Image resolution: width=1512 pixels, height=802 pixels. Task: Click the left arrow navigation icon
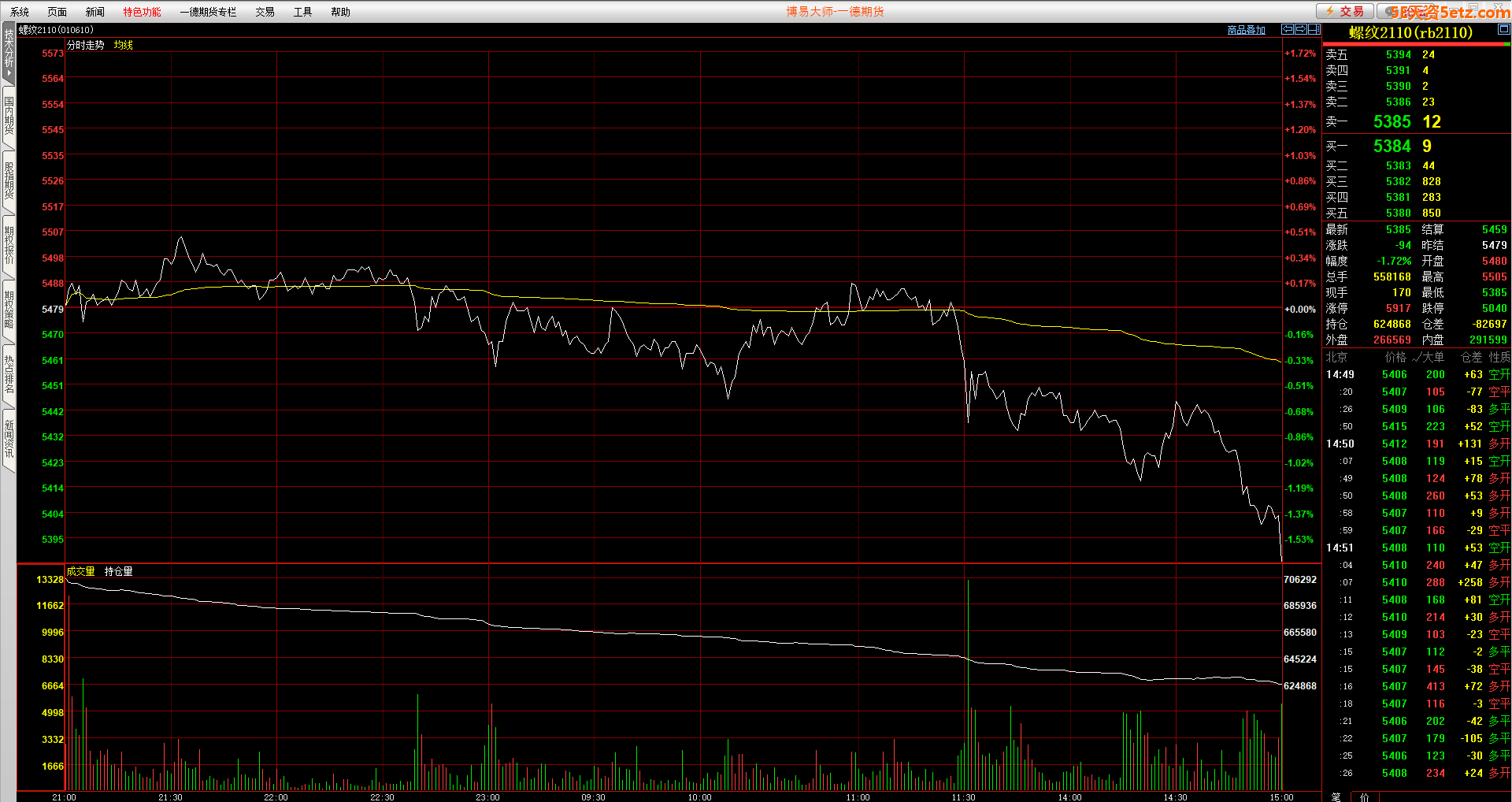(1288, 29)
